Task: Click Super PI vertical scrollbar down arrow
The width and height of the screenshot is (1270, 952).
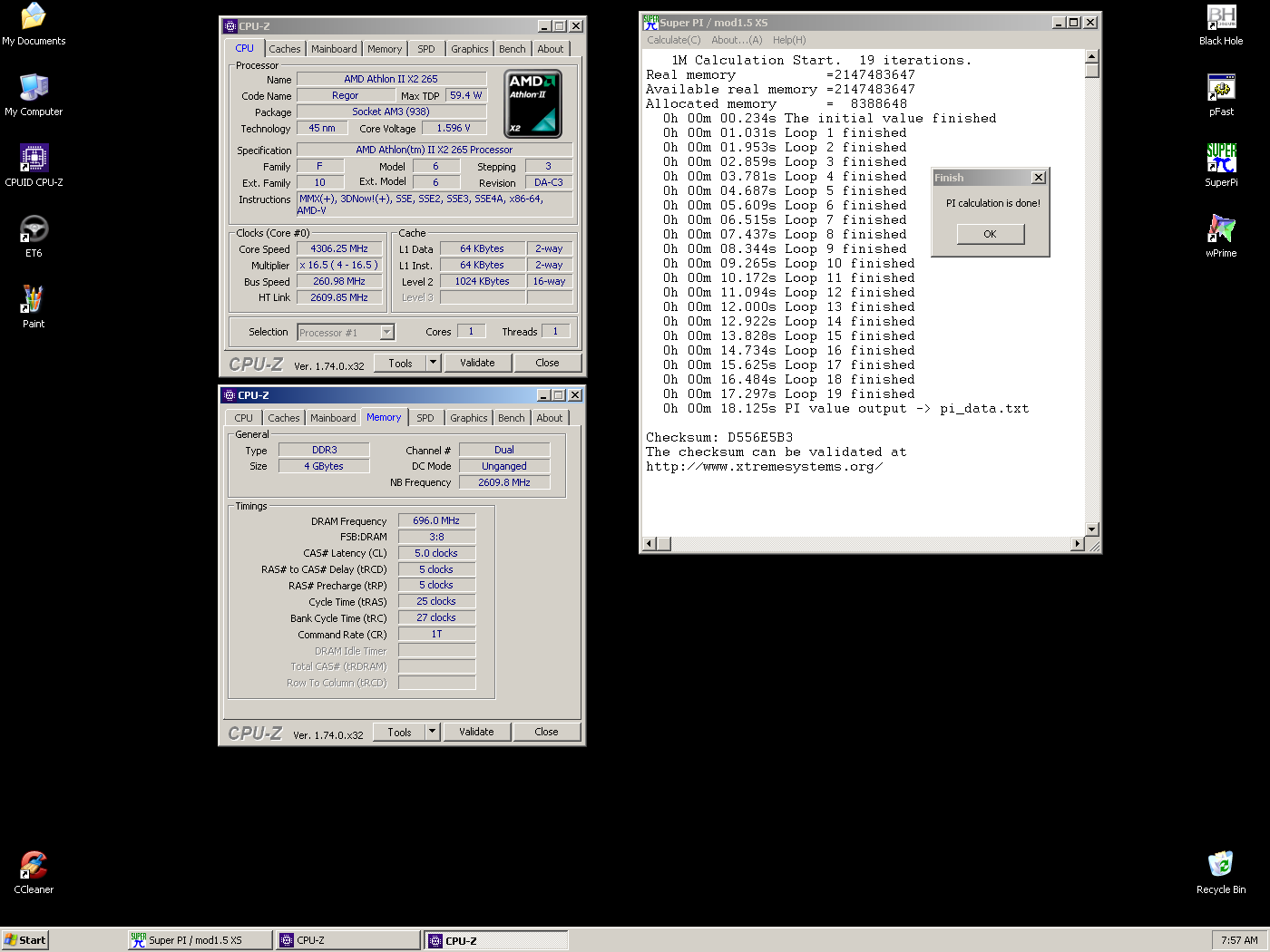Action: pos(1092,529)
